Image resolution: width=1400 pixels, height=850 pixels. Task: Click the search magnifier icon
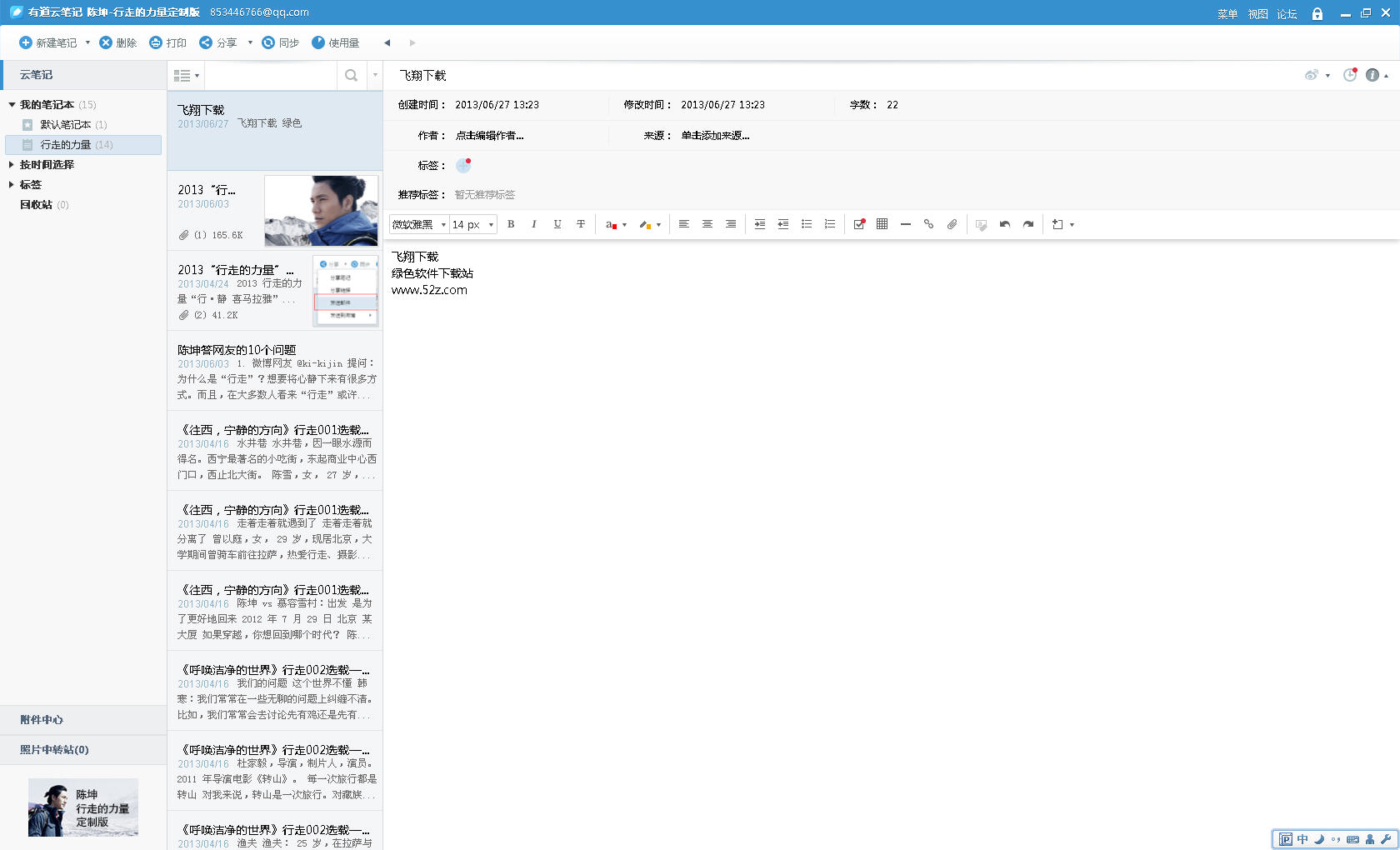[351, 76]
